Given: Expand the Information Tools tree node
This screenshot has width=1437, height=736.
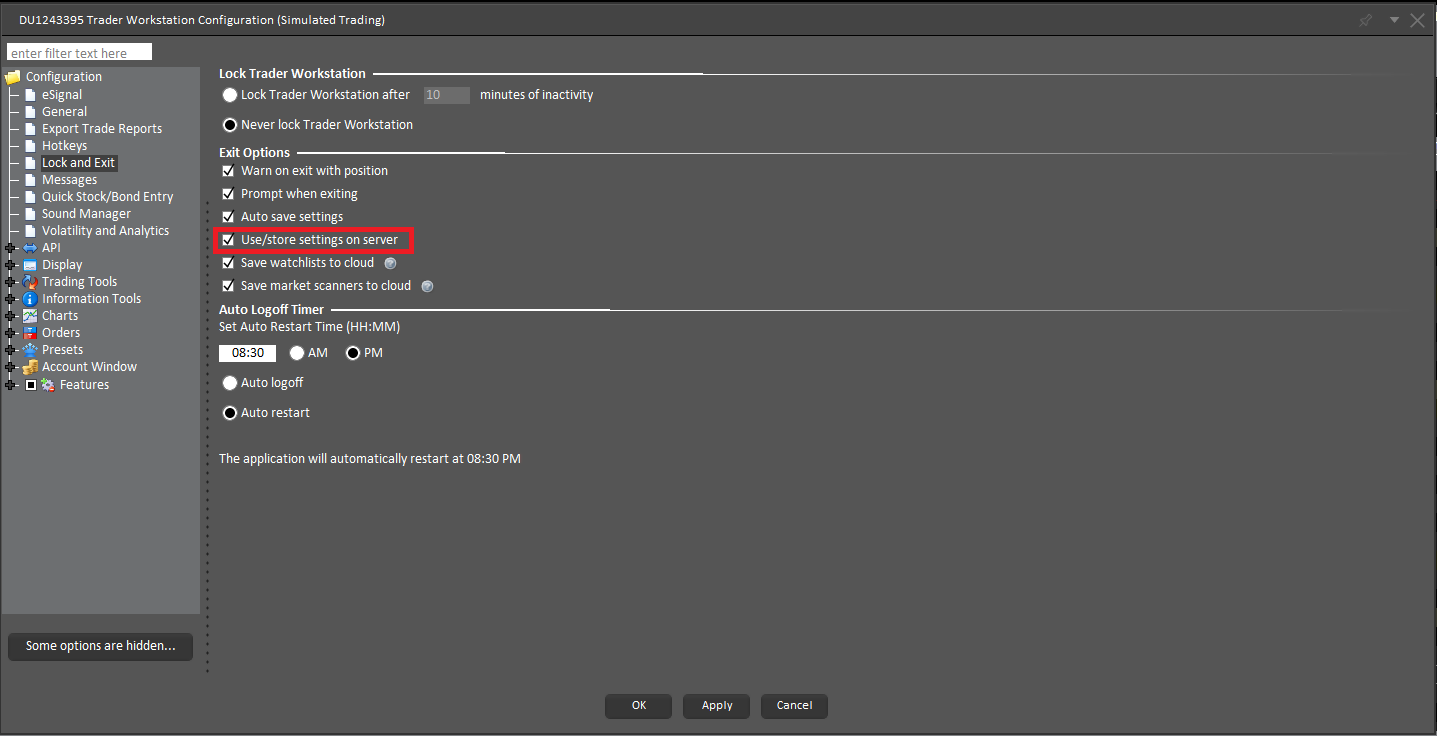Looking at the screenshot, I should click(x=11, y=299).
